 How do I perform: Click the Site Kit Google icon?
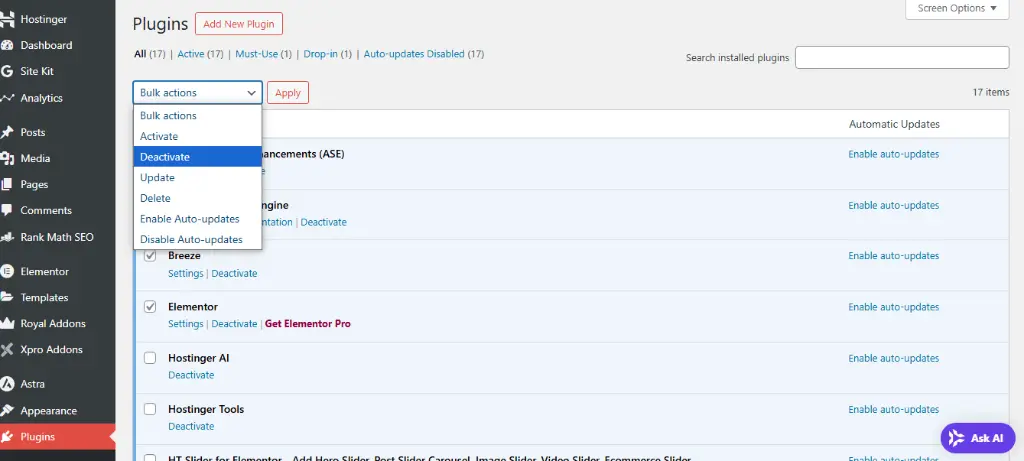pyautogui.click(x=7, y=71)
